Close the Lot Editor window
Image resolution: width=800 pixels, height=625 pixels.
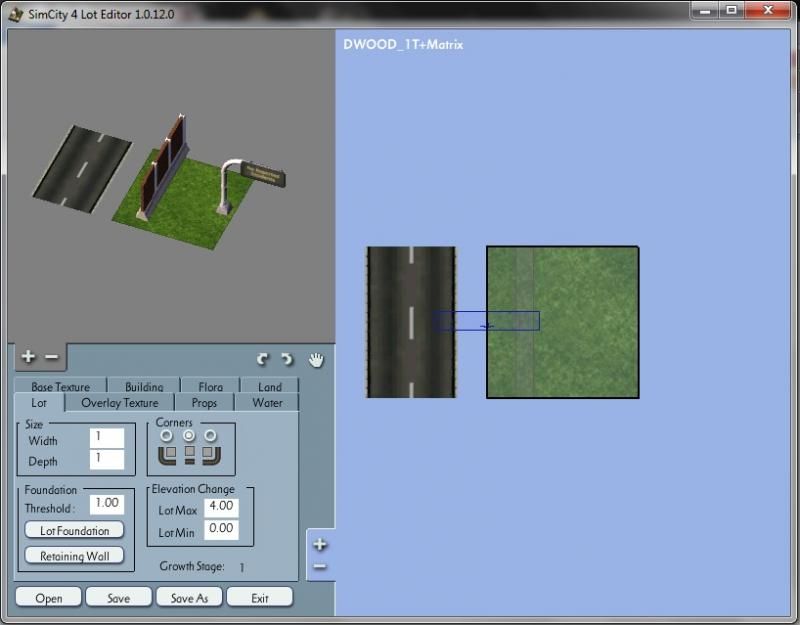(768, 11)
